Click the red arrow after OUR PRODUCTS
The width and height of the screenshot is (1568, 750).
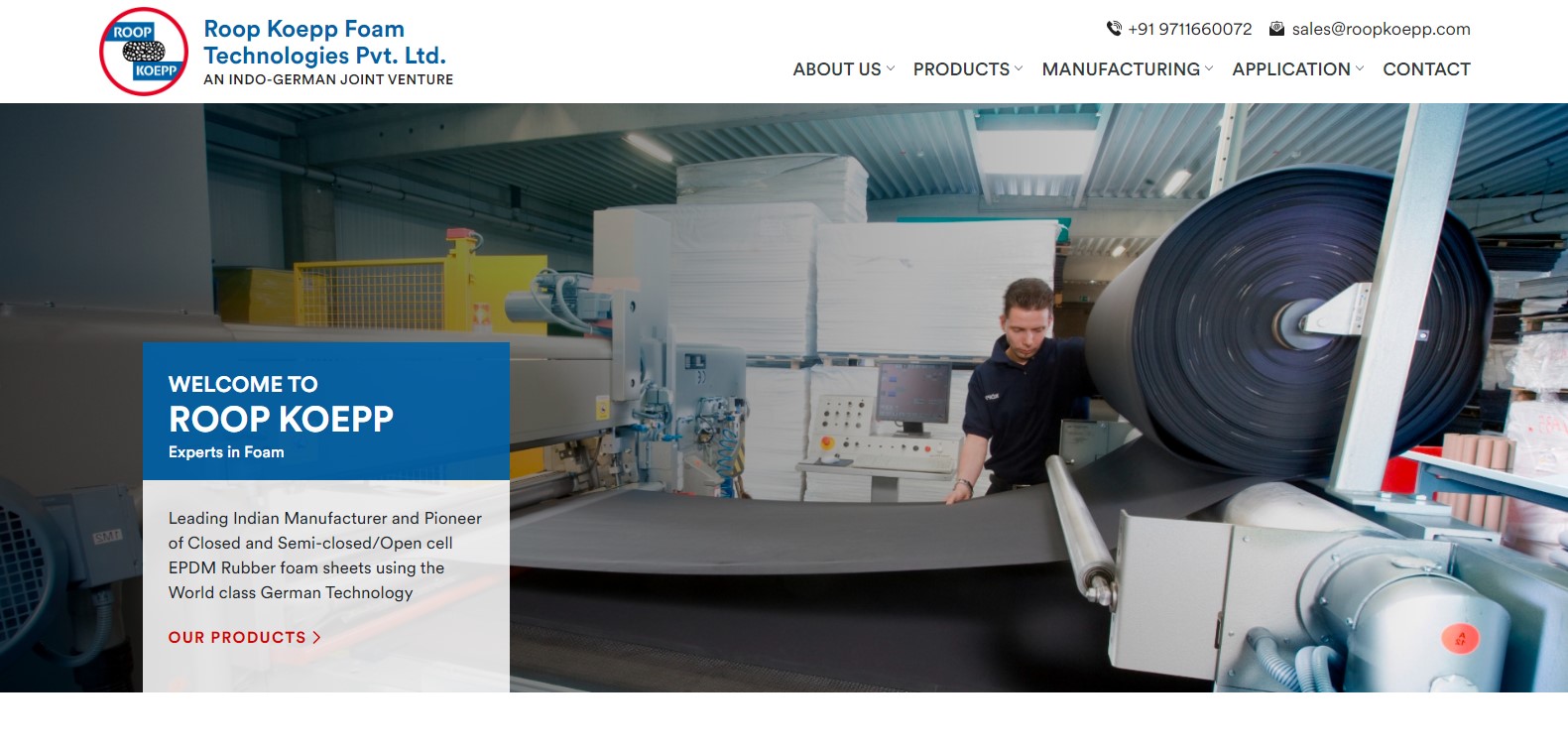click(317, 638)
